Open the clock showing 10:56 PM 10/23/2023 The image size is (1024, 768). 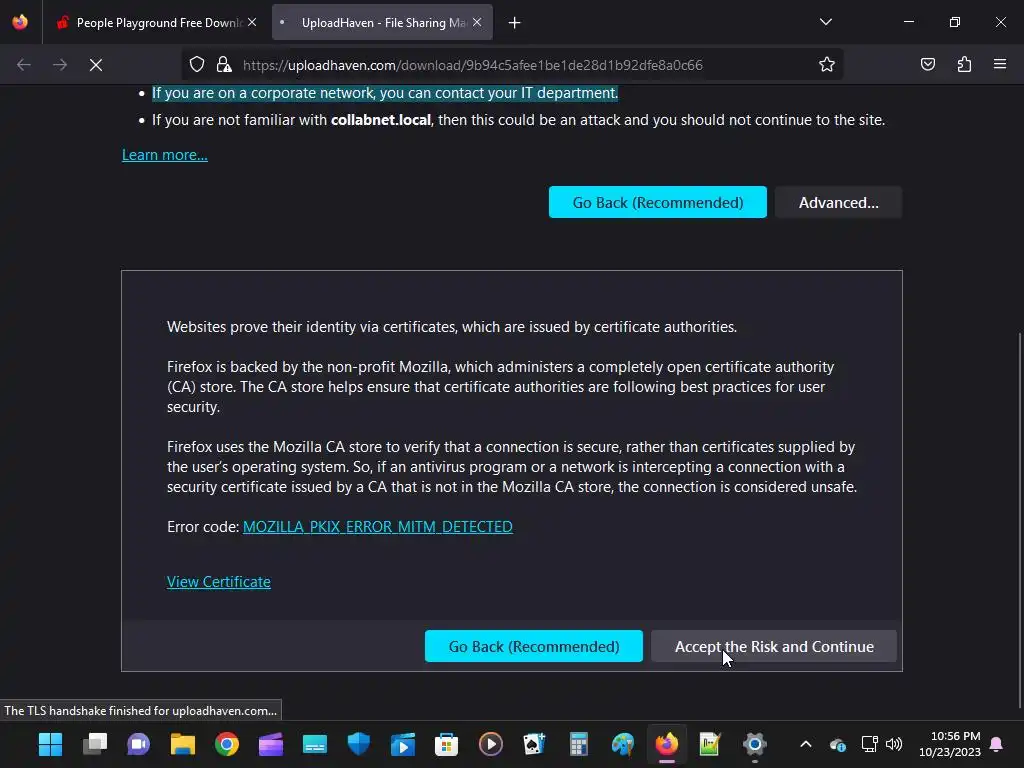[950, 744]
